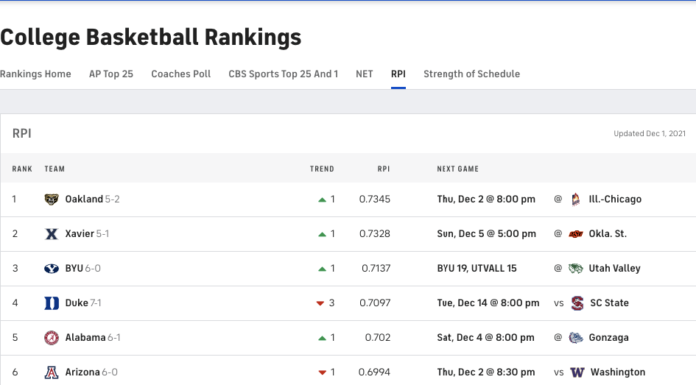The height and width of the screenshot is (385, 696).
Task: Click Arizona's red down trend arrow
Action: click(322, 373)
